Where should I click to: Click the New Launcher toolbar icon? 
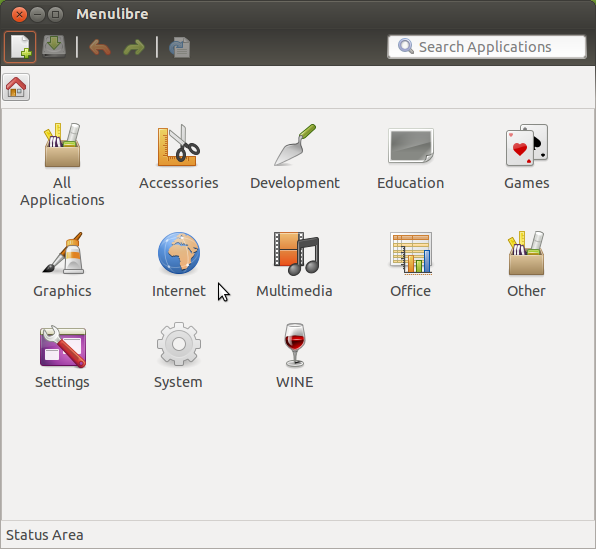pyautogui.click(x=20, y=47)
